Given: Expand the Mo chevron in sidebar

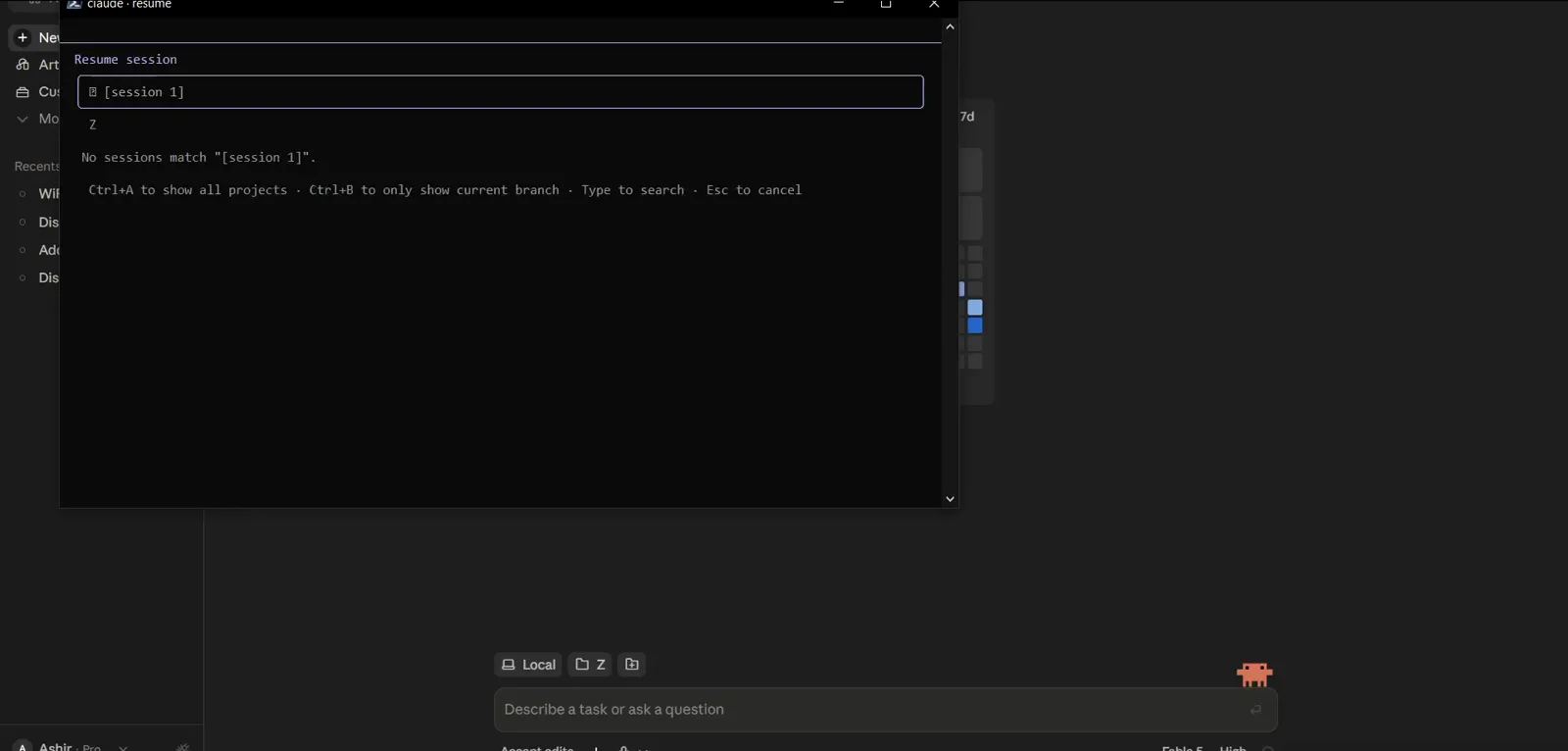Looking at the screenshot, I should tap(23, 119).
